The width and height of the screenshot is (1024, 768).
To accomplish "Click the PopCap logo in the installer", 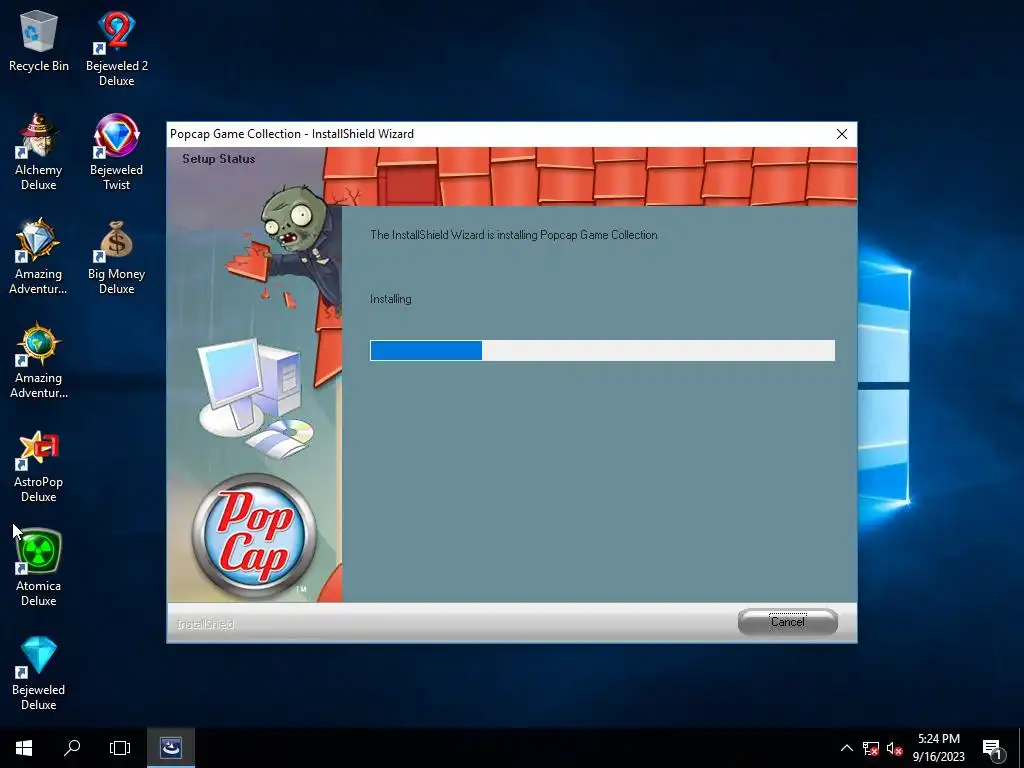I will [x=254, y=535].
